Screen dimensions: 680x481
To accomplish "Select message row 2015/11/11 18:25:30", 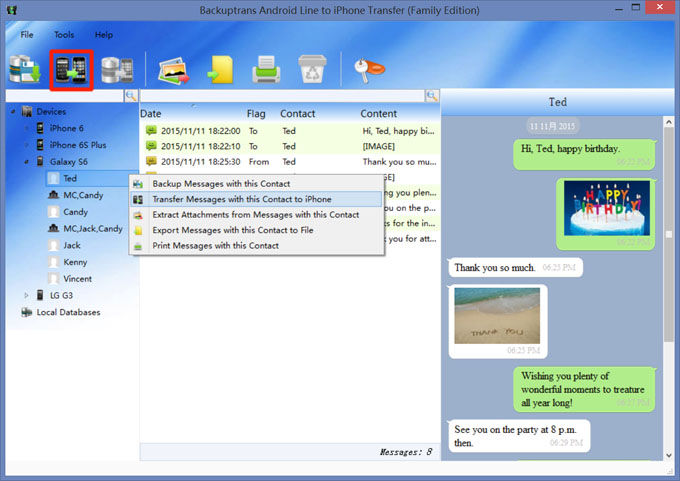I will tap(290, 162).
